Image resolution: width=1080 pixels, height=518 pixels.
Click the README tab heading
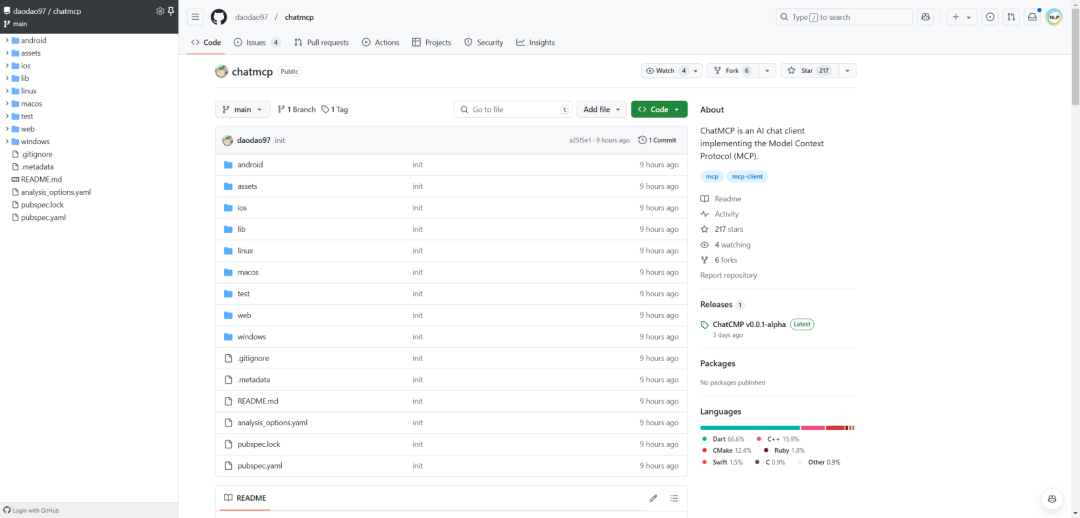coord(245,498)
